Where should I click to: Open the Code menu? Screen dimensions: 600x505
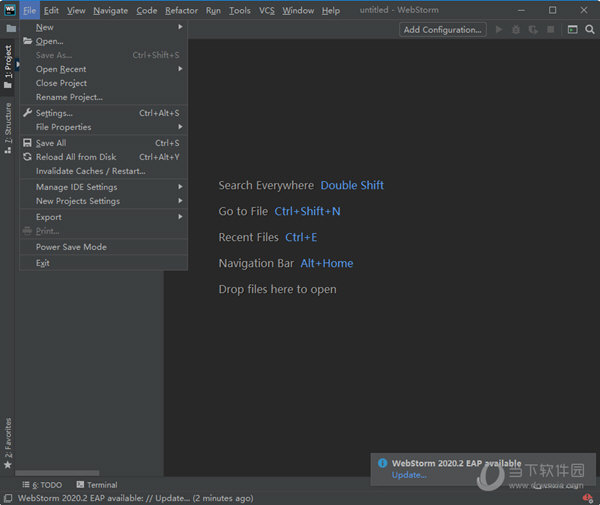pos(147,10)
